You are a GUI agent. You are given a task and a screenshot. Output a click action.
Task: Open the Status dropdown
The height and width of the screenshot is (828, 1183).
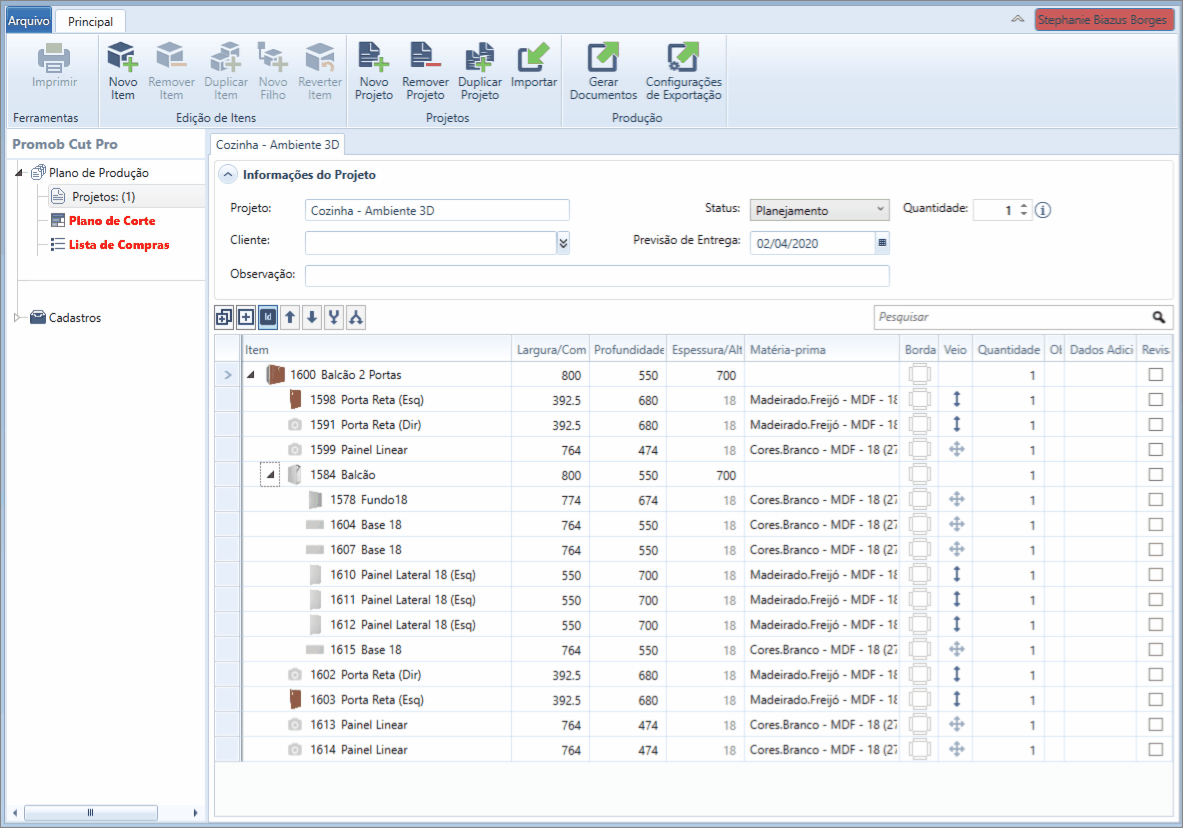(819, 210)
